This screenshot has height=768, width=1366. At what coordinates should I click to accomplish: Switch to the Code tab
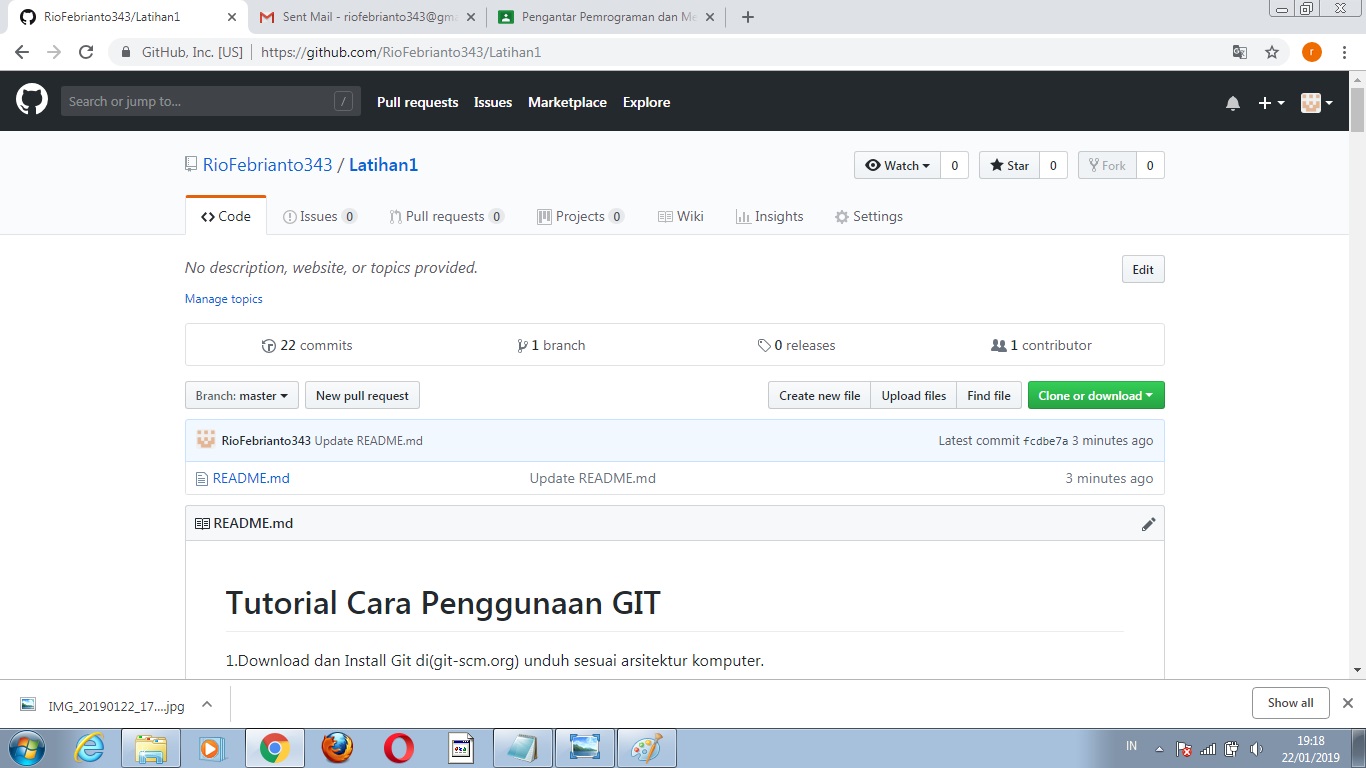click(x=226, y=216)
